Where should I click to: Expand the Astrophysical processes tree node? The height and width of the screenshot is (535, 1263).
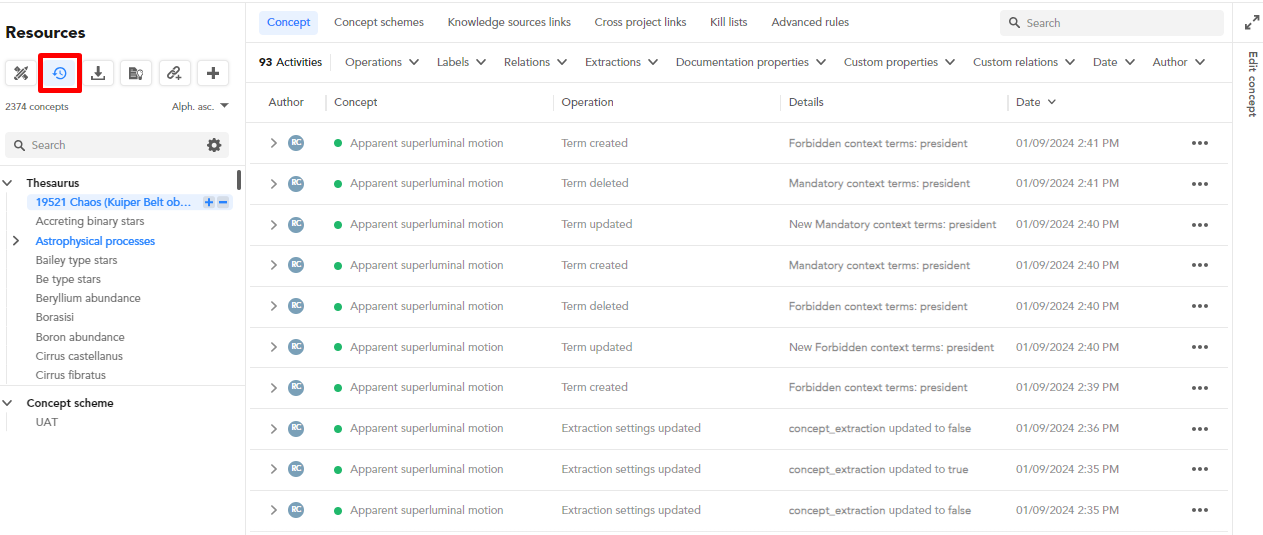coord(15,241)
